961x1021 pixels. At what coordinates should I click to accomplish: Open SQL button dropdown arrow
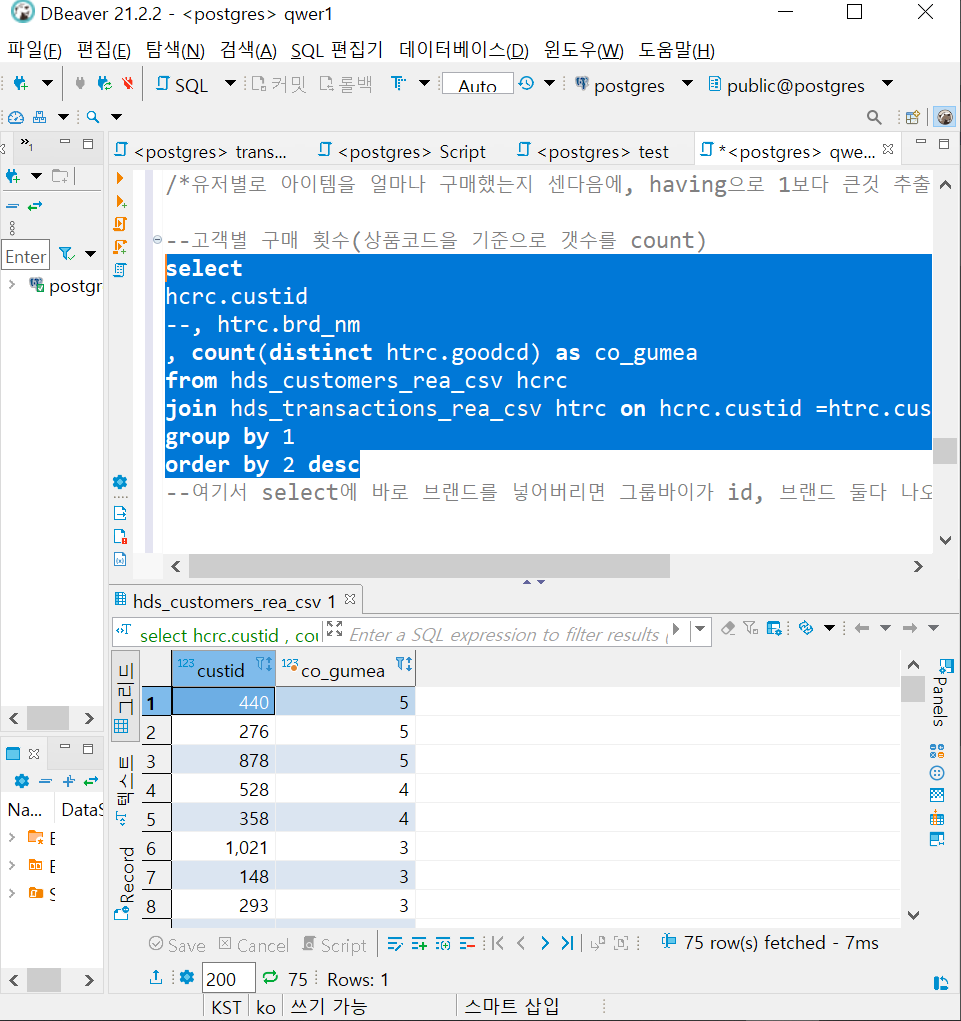pyautogui.click(x=230, y=83)
